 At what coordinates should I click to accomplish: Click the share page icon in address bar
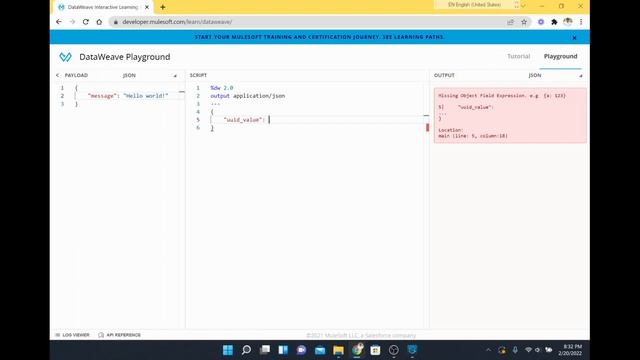point(511,22)
